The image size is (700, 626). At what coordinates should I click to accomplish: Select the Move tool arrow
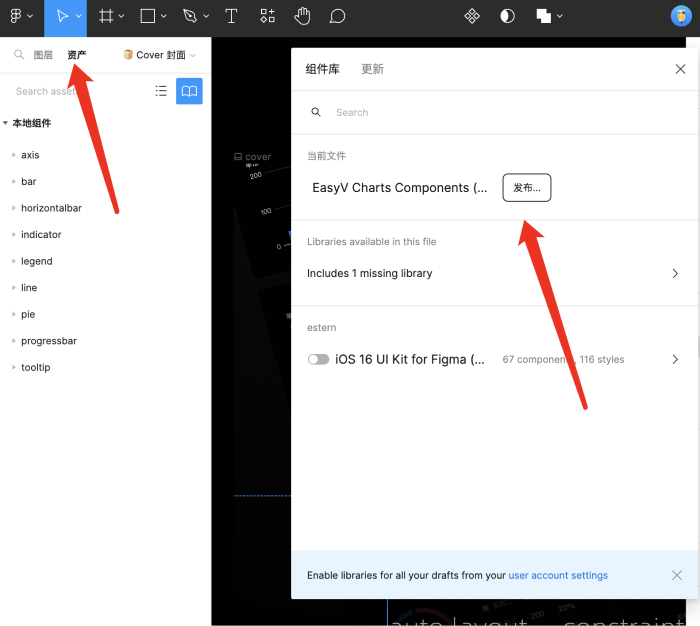coord(62,16)
